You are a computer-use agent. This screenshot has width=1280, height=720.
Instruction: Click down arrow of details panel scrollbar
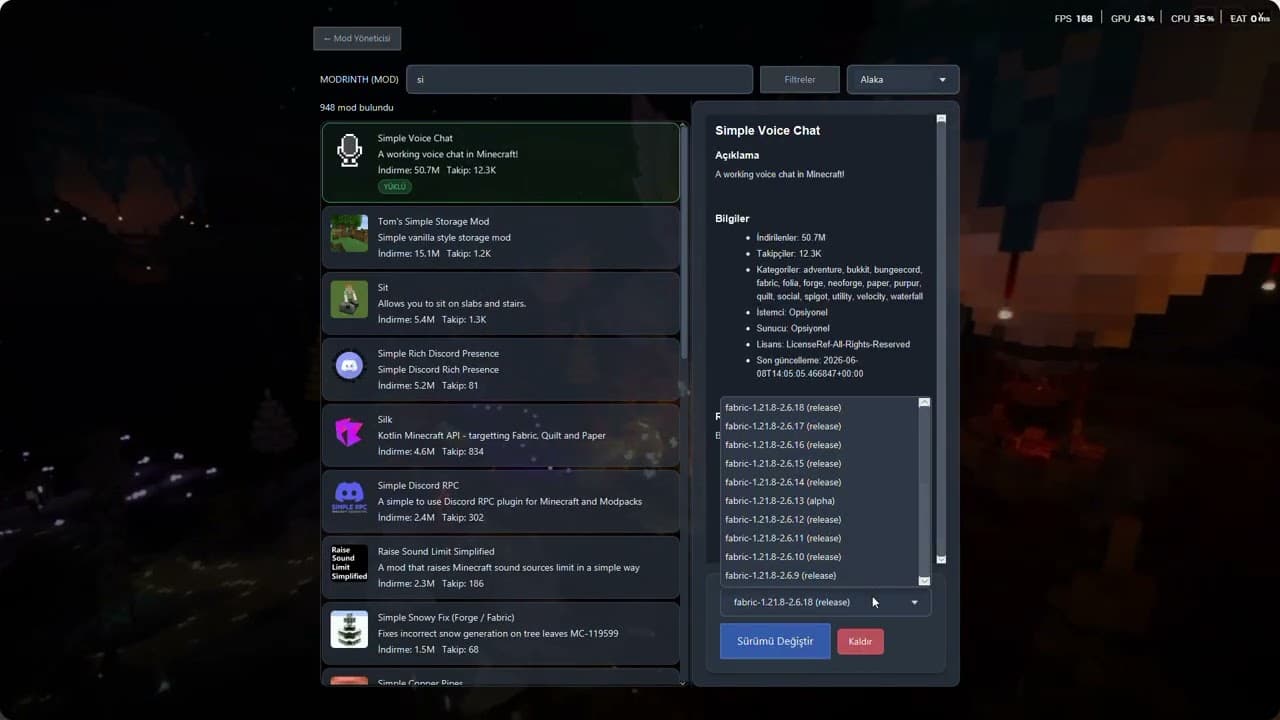[x=941, y=560]
